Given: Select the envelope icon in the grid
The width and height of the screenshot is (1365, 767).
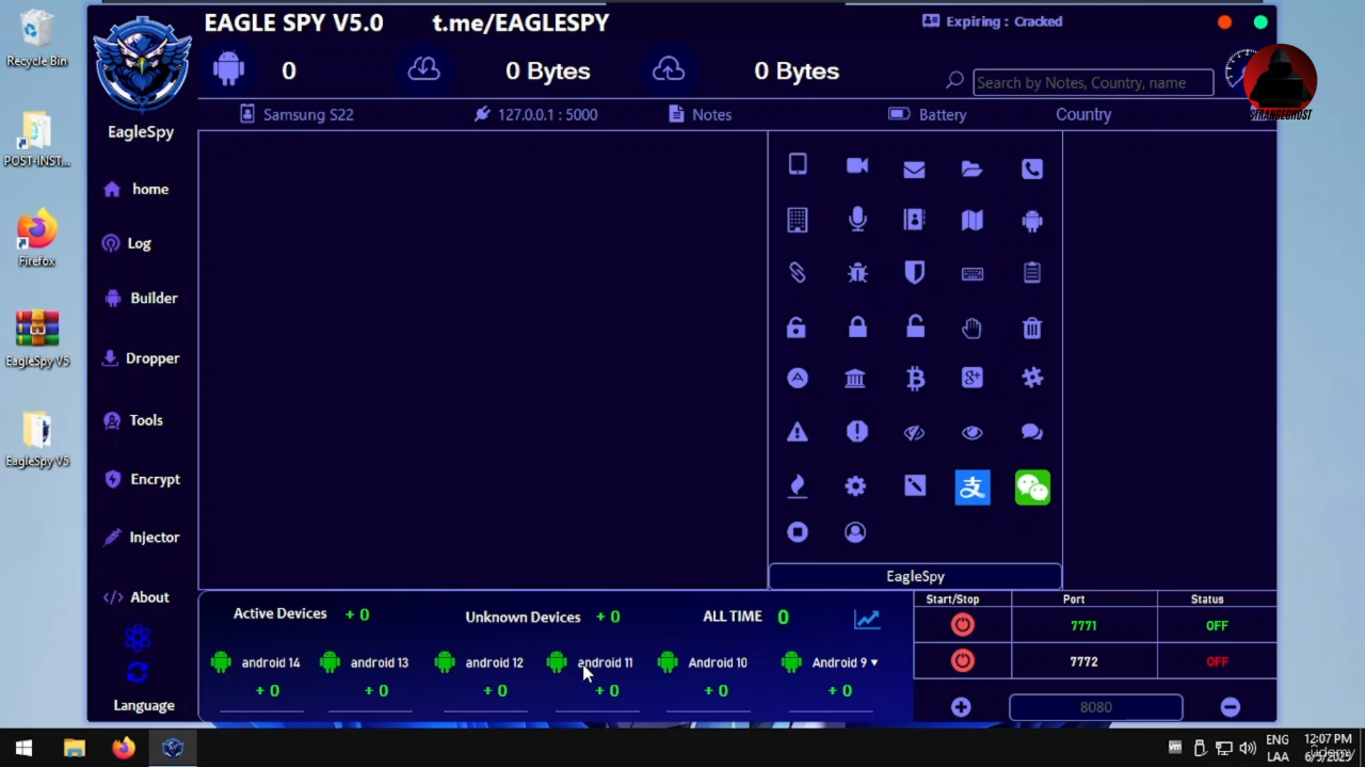Looking at the screenshot, I should coord(914,170).
